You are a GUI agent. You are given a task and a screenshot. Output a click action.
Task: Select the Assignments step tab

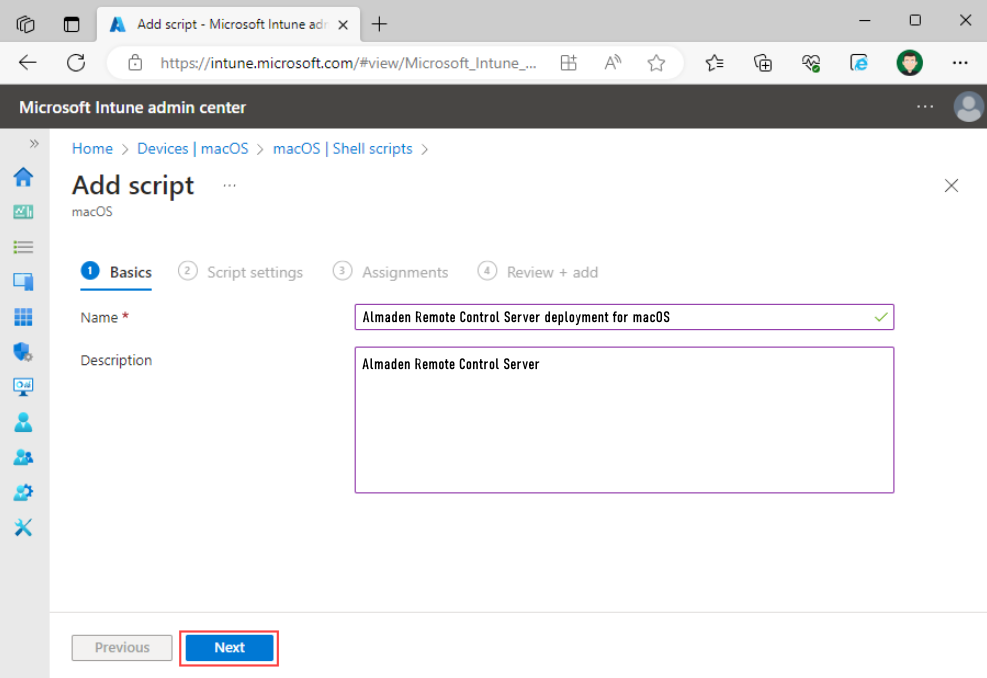[x=390, y=272]
